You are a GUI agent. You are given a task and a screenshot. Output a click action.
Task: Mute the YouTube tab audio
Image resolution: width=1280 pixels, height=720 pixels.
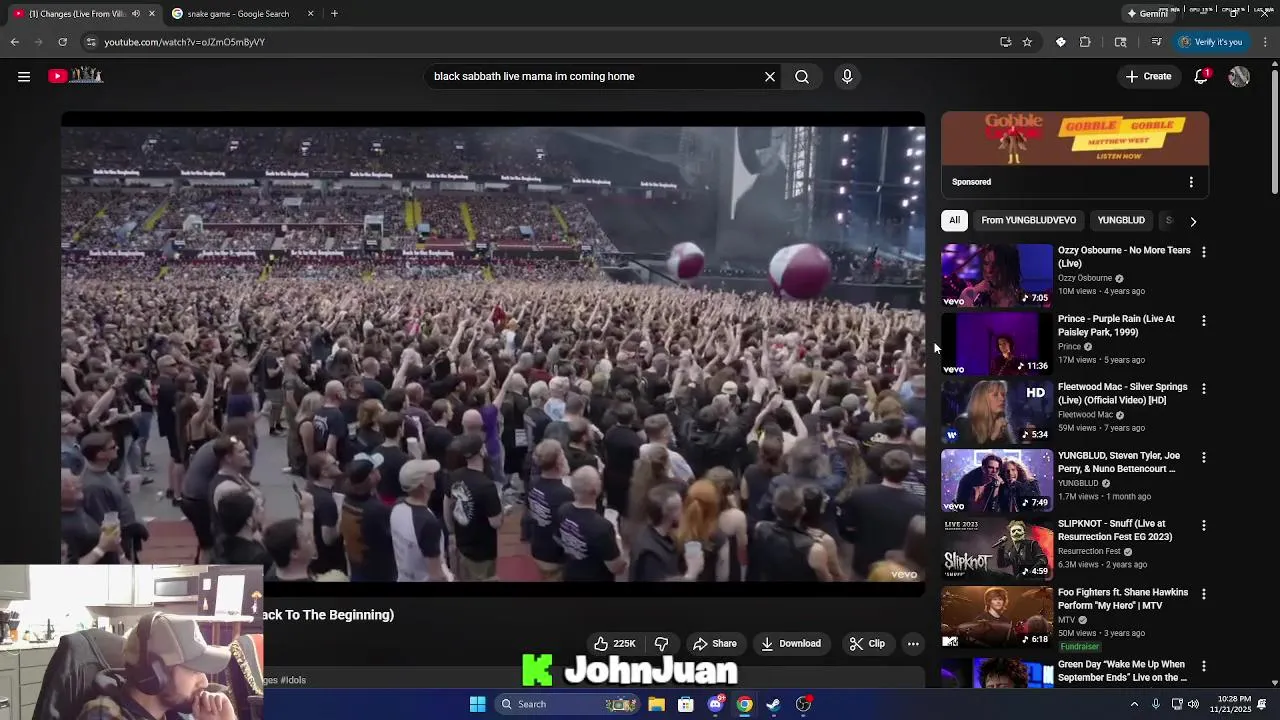pos(136,14)
